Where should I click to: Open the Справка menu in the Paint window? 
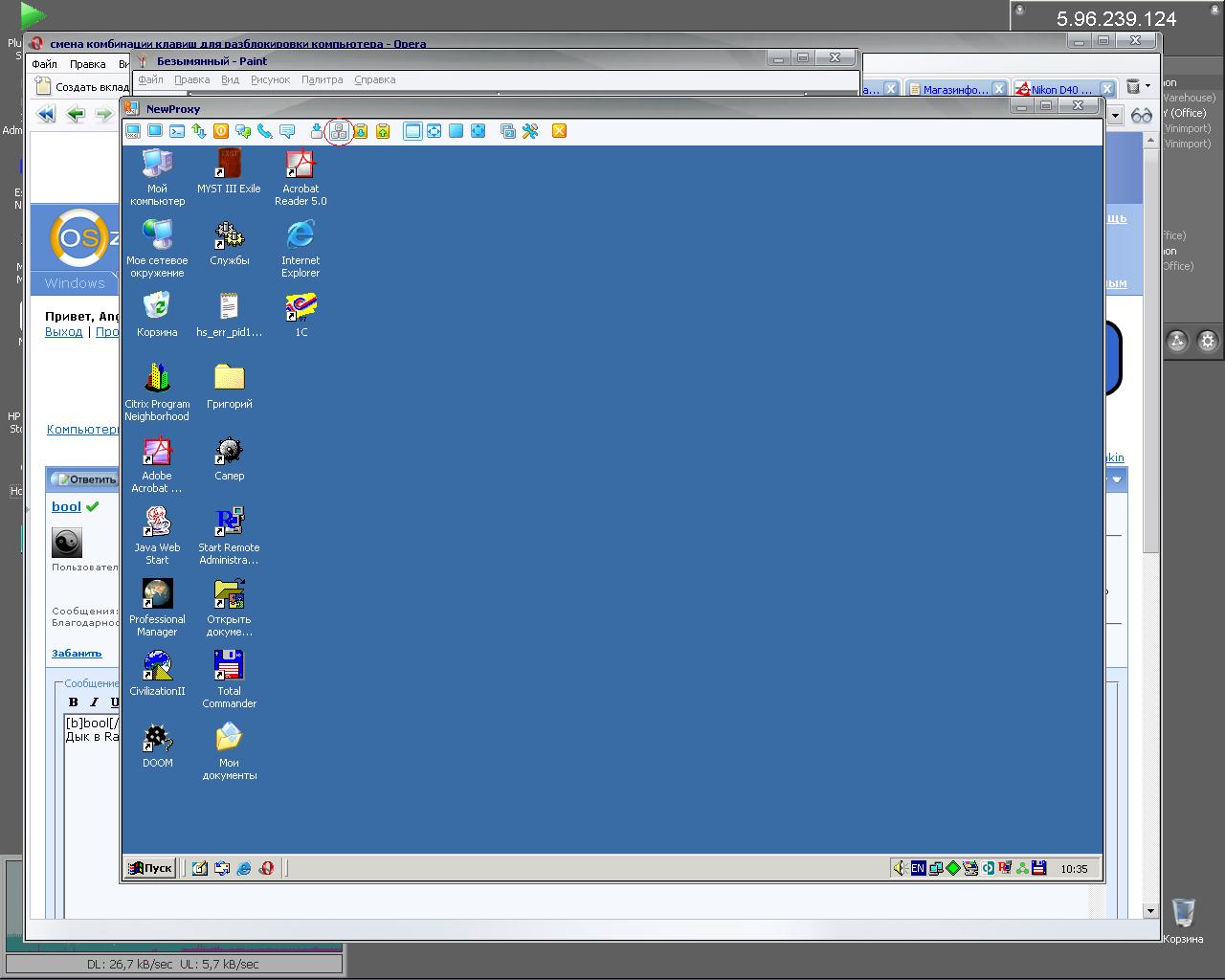(x=374, y=79)
